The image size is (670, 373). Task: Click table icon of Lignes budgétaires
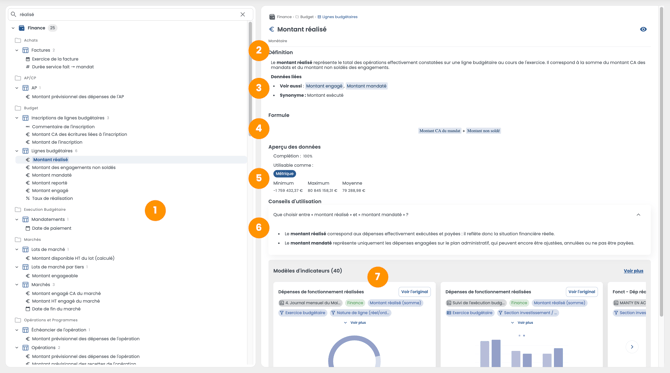(26, 151)
